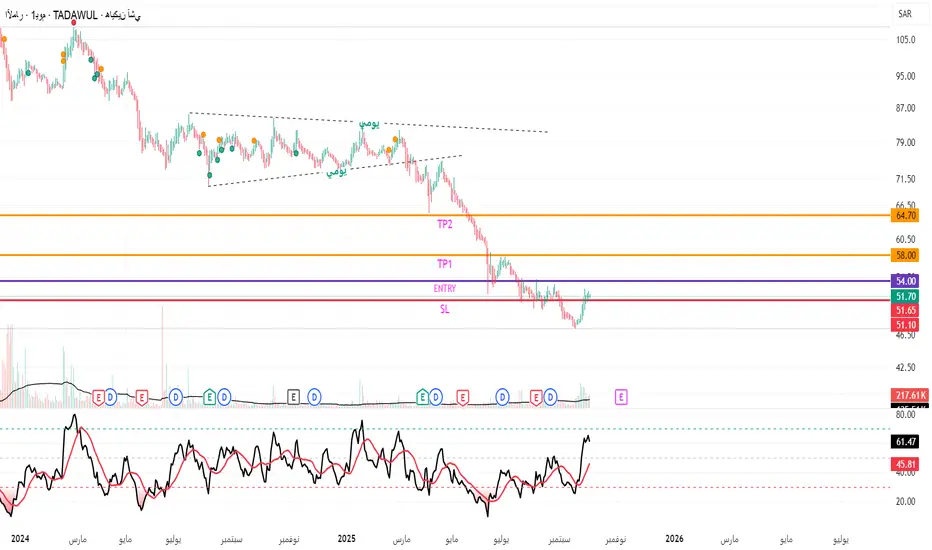Select the orange 64.70 price label
The image size is (932, 550).
pos(905,215)
